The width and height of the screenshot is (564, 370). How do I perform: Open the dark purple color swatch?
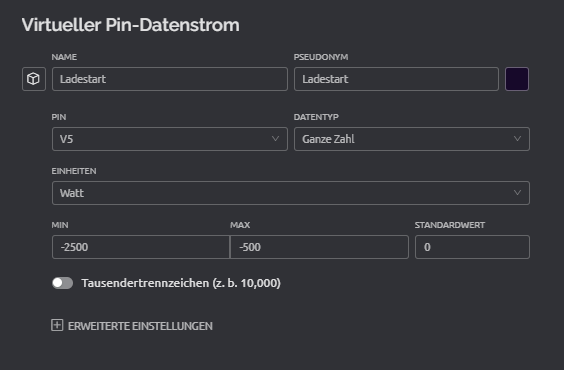point(517,79)
